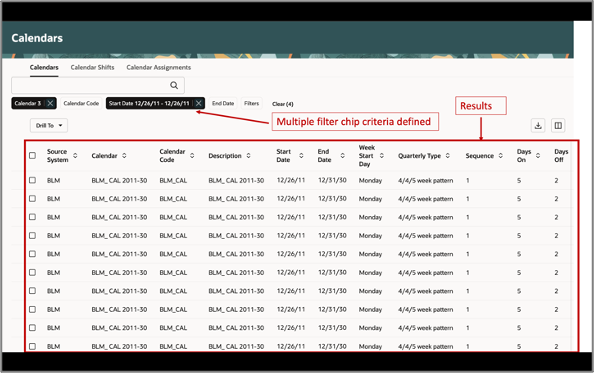Switch to the Calendar Assignments tab
594x374 pixels.
[x=159, y=67]
